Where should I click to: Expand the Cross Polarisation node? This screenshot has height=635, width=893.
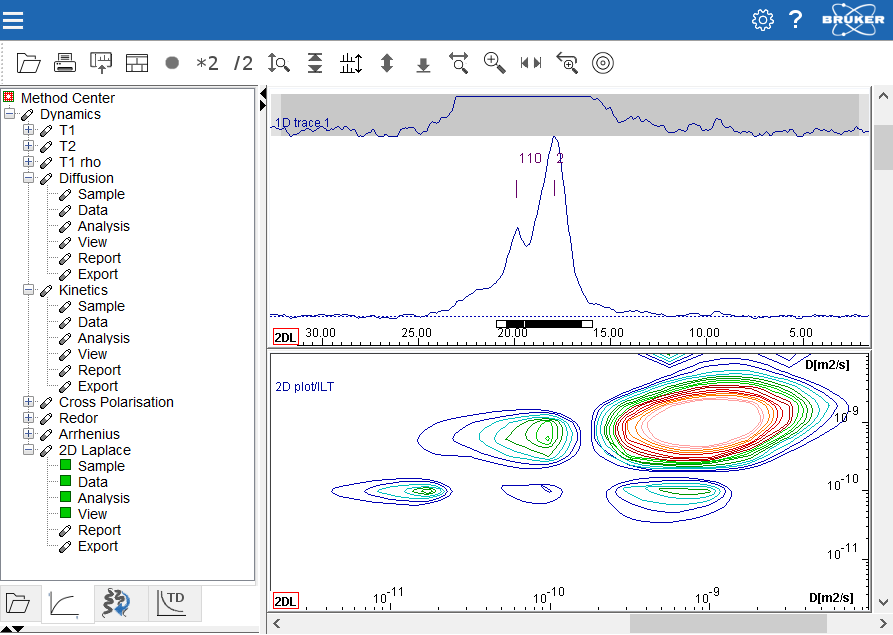click(x=28, y=402)
